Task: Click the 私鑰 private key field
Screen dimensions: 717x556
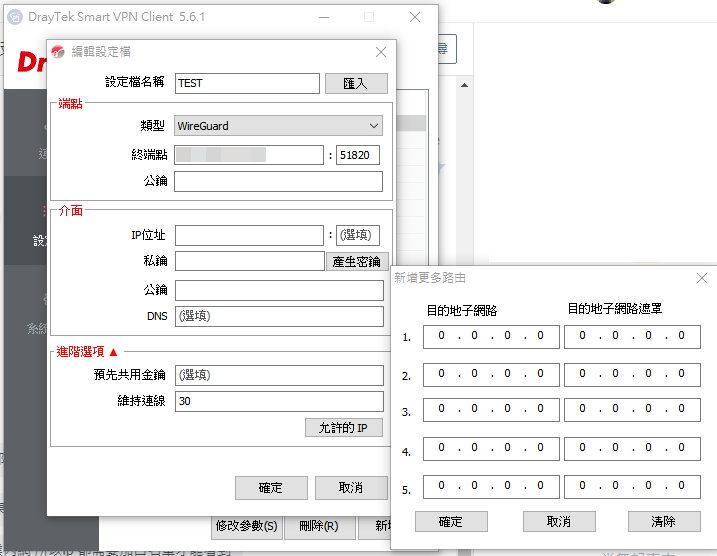Action: pos(249,262)
